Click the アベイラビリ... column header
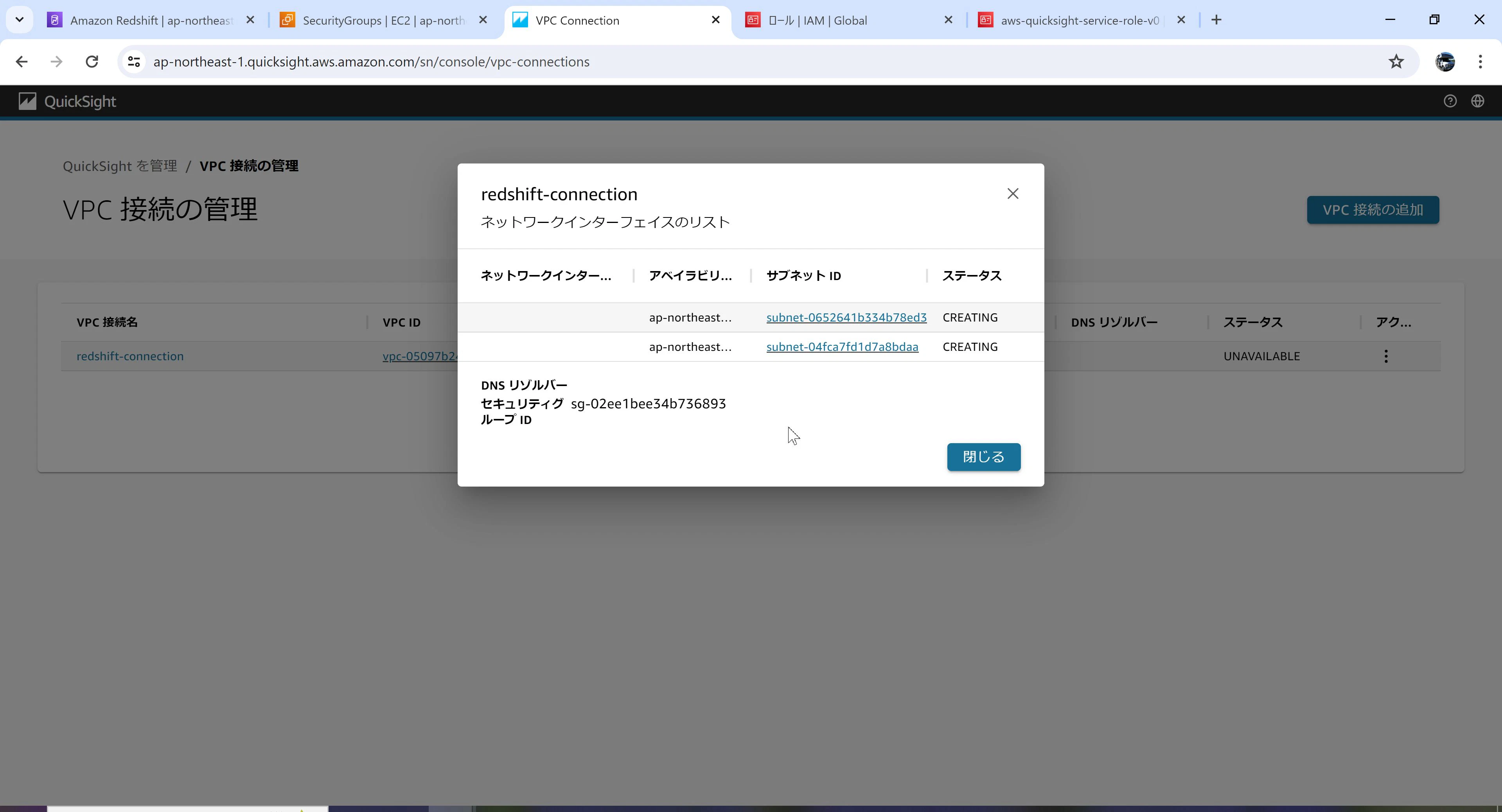 (690, 276)
